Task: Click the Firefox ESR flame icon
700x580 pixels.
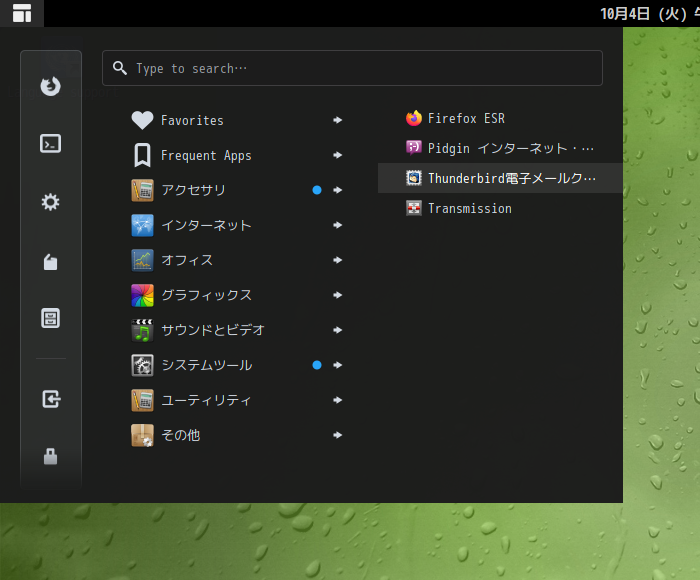Action: (414, 118)
